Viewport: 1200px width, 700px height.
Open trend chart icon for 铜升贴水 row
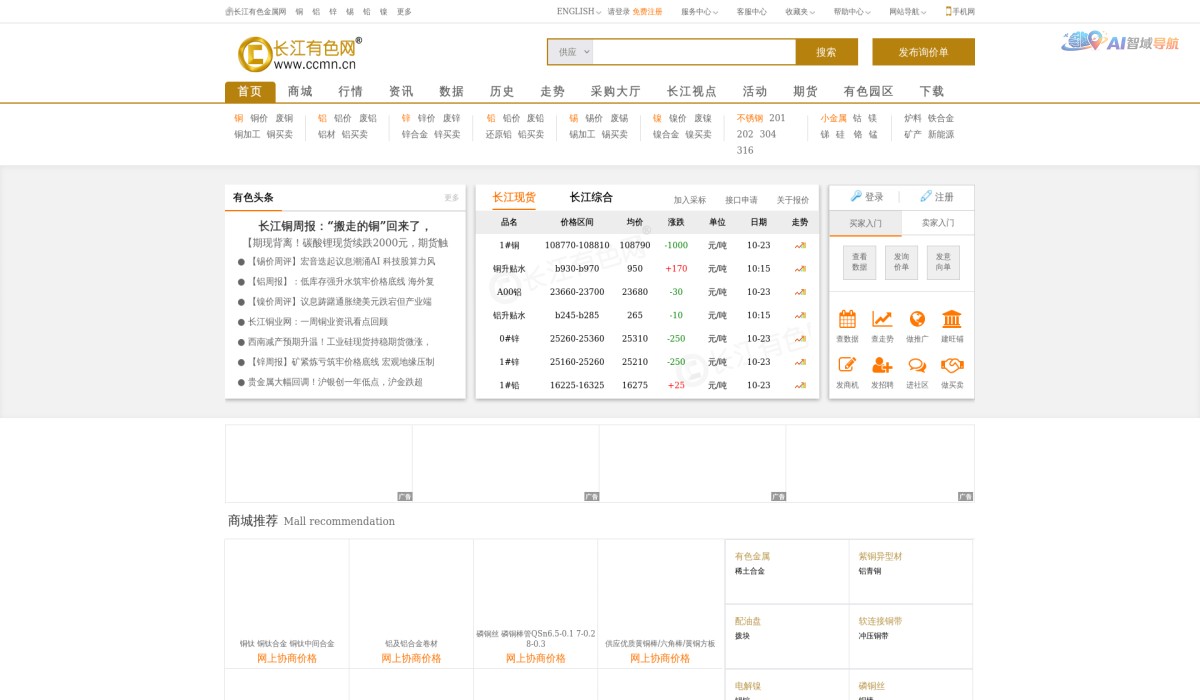point(800,268)
